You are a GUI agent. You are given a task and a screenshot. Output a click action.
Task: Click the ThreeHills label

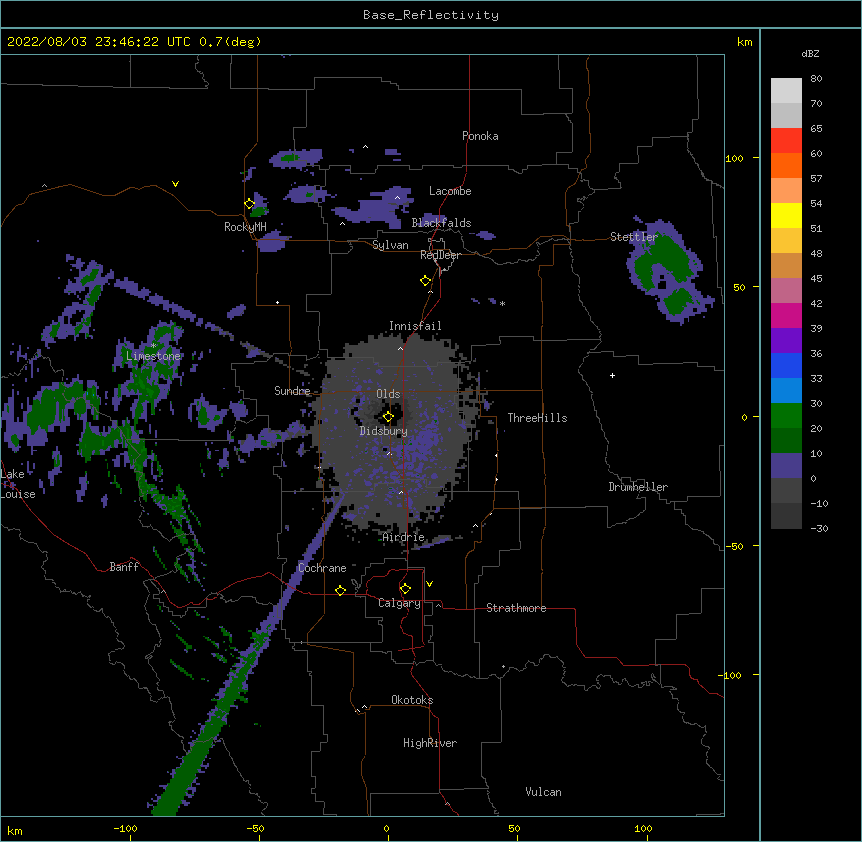[537, 418]
